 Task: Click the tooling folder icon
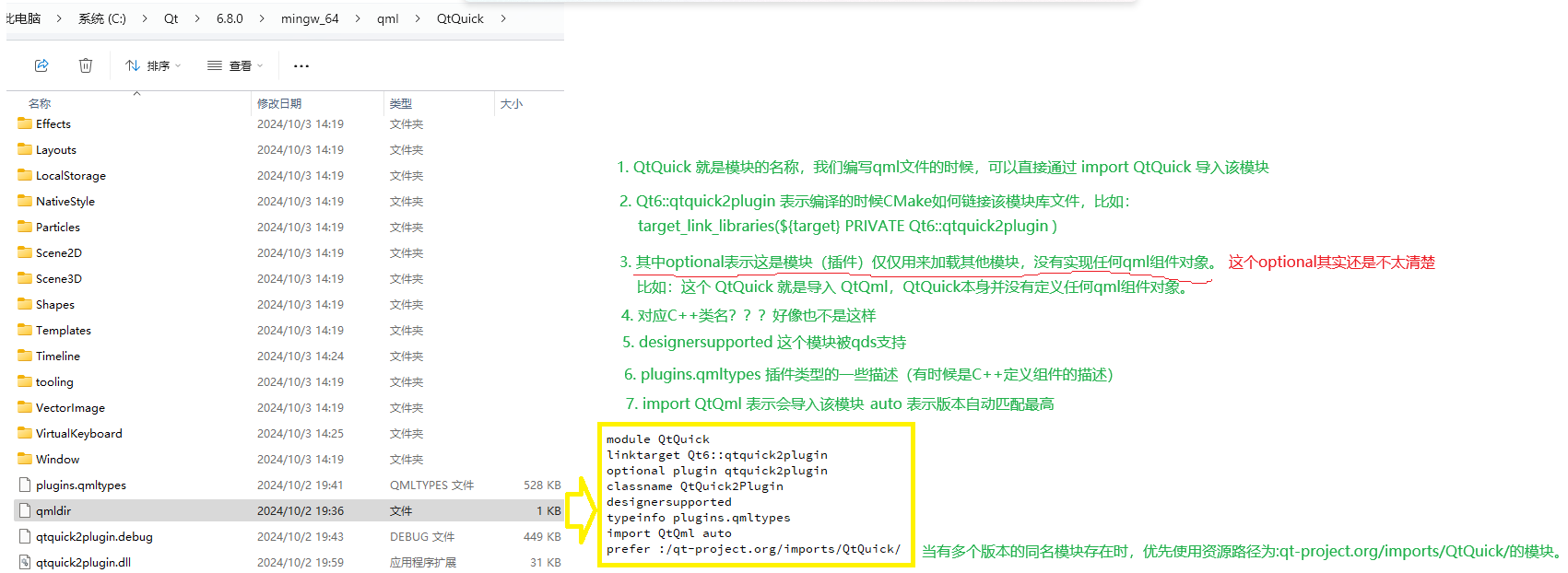pyautogui.click(x=25, y=381)
